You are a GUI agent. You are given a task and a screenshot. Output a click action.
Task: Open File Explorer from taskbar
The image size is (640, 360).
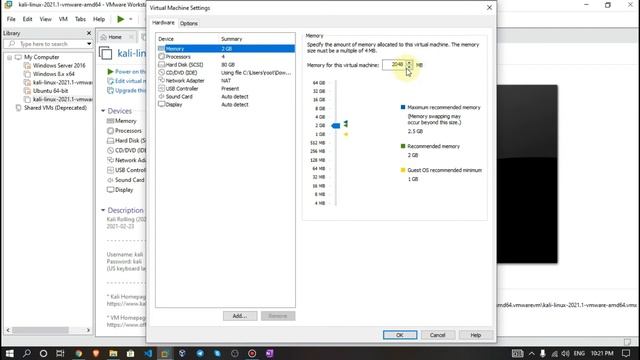coord(113,353)
